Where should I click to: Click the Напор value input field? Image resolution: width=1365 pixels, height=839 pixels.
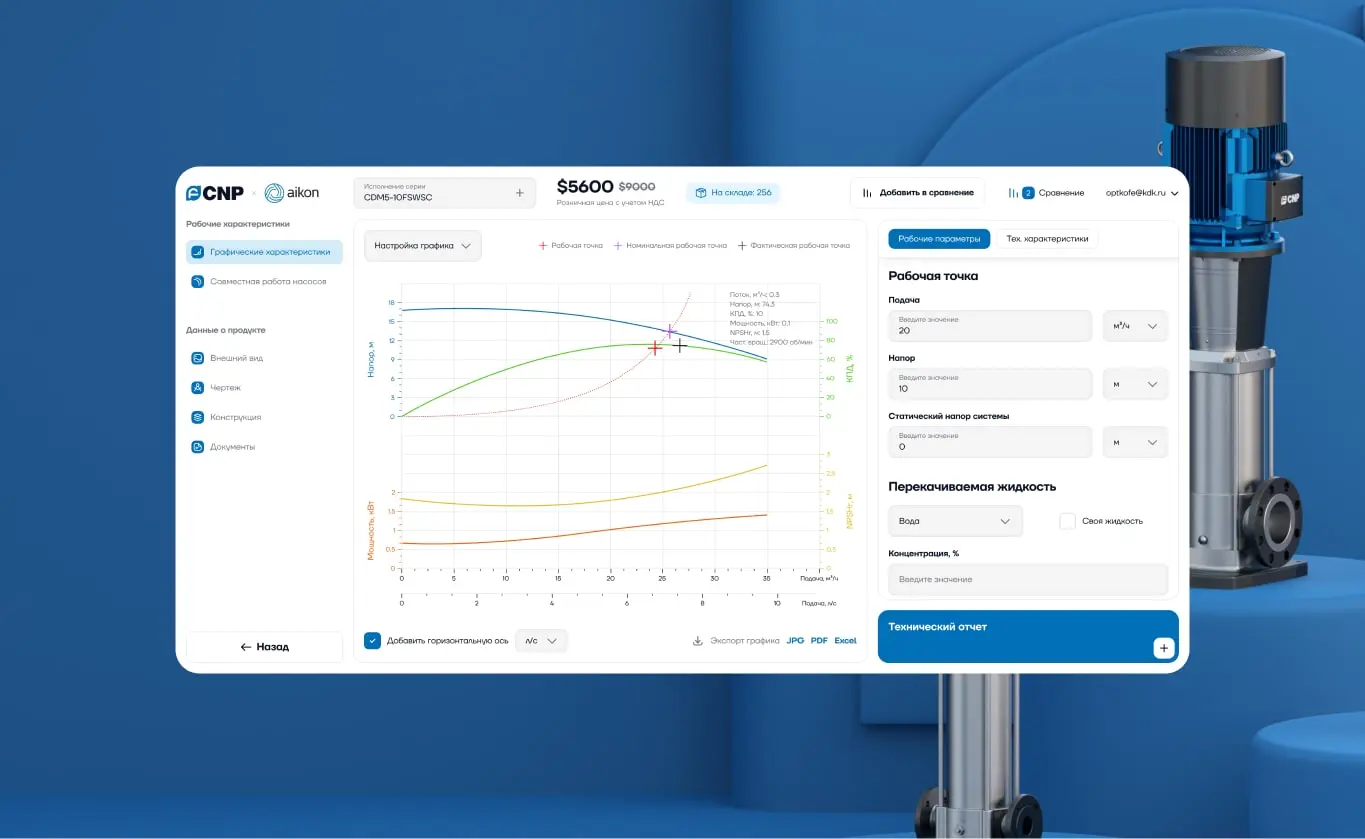pos(990,384)
